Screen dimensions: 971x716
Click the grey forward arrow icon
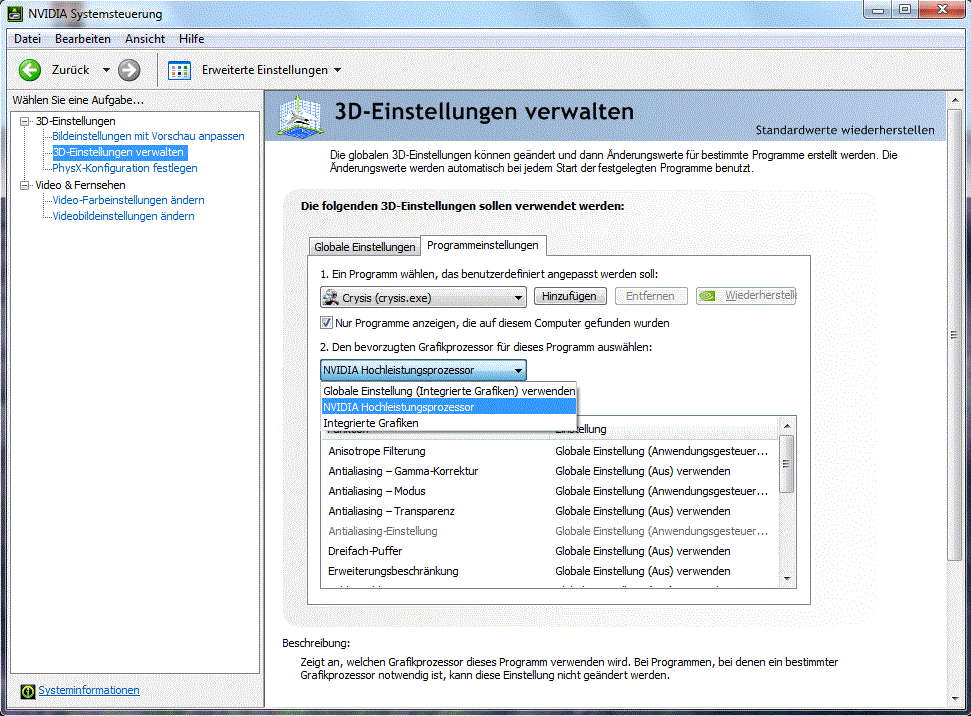click(129, 70)
